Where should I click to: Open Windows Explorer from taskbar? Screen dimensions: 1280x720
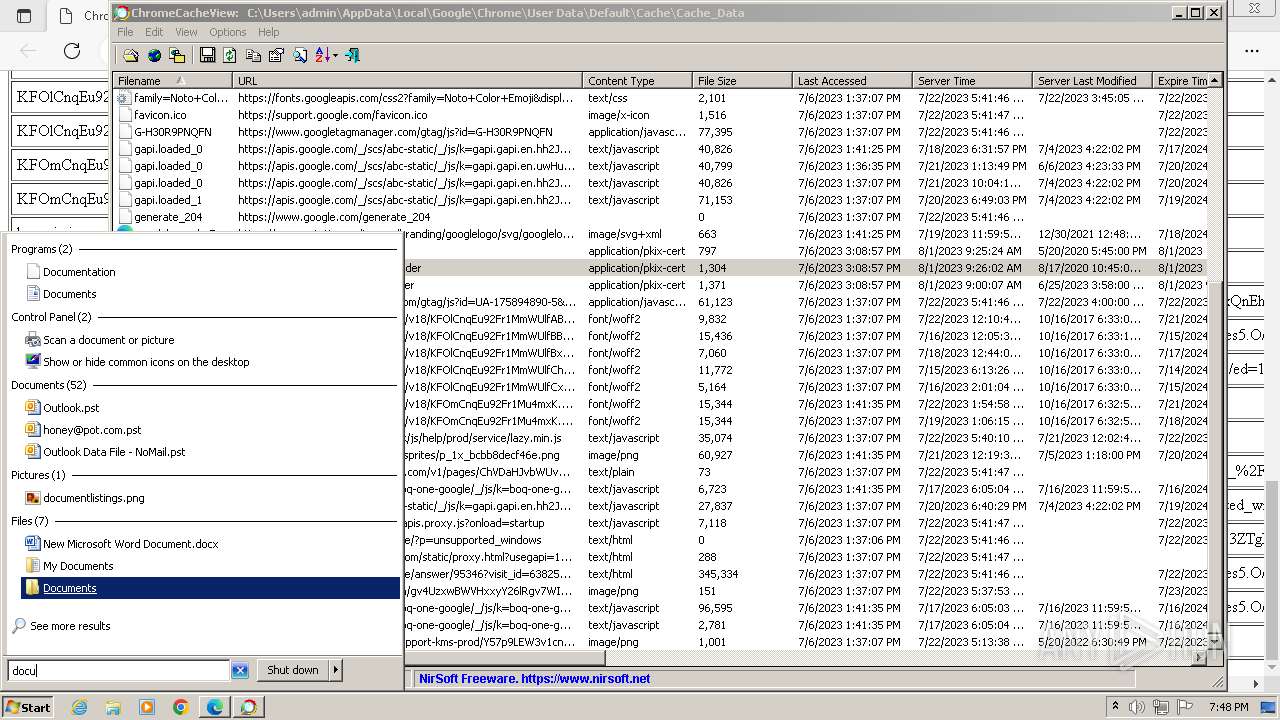pyautogui.click(x=113, y=707)
